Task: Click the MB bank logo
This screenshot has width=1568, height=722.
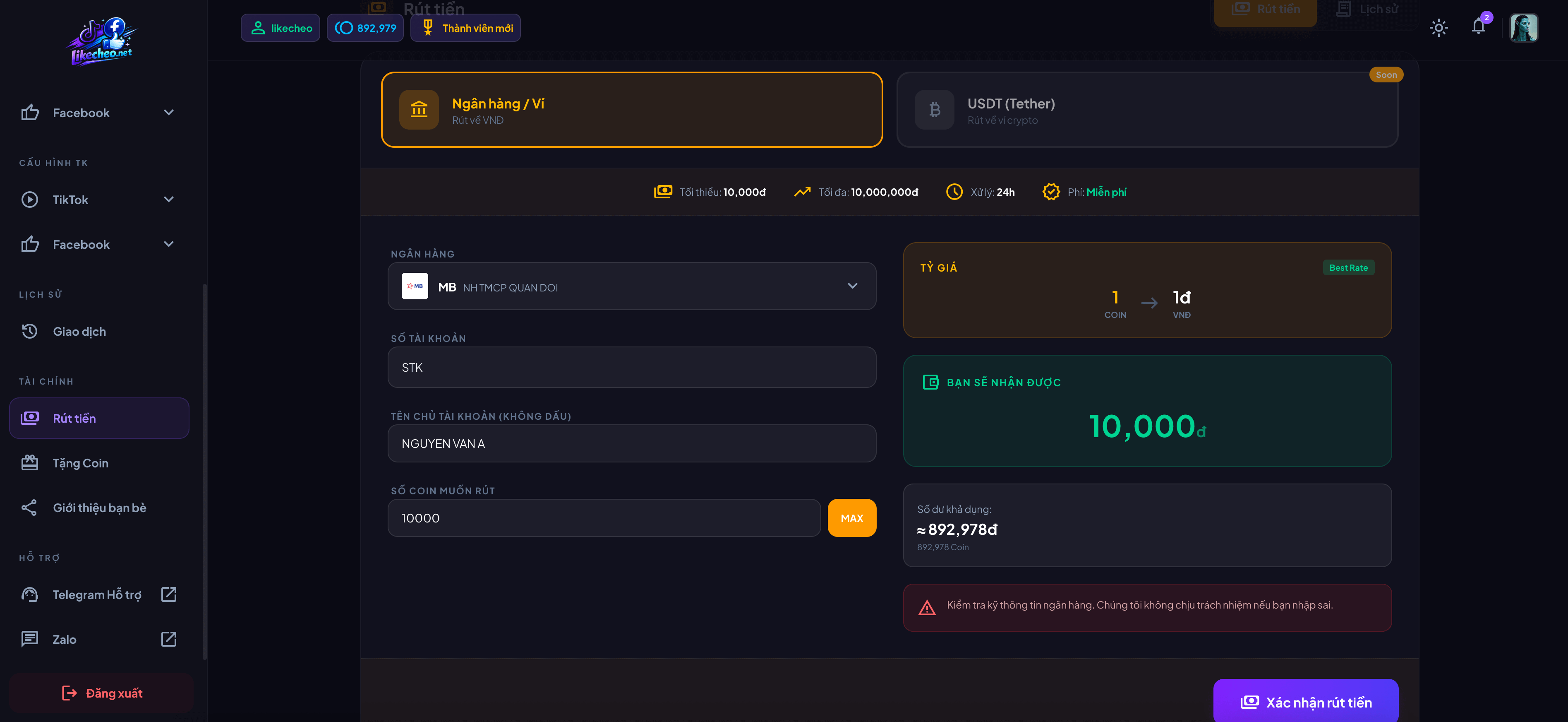Action: (415, 286)
